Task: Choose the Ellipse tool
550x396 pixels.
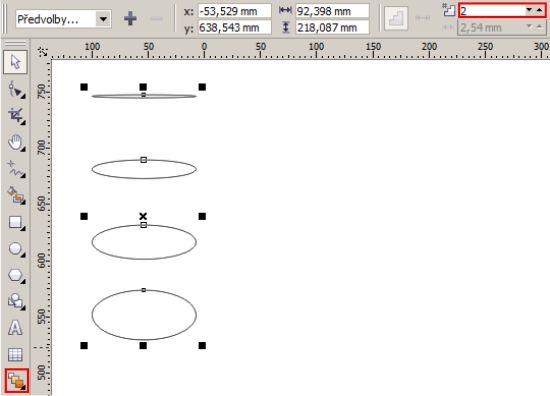Action: [x=15, y=249]
